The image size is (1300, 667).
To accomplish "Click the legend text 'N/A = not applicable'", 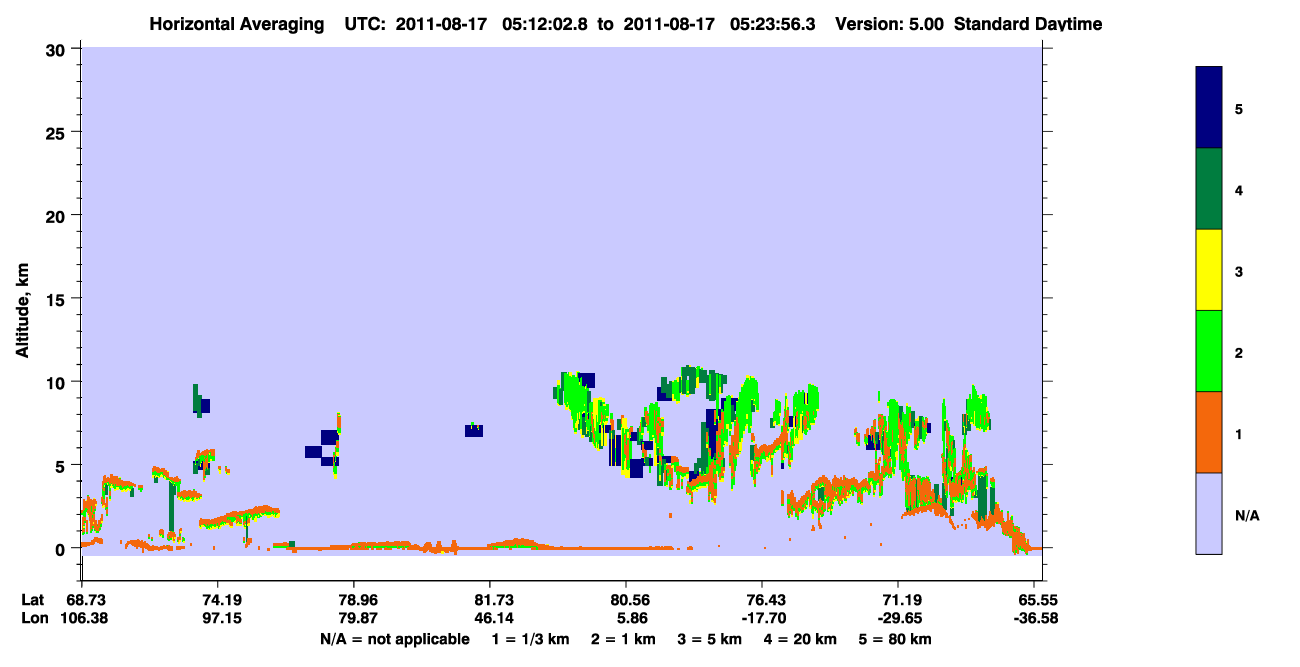I will 394,639.
